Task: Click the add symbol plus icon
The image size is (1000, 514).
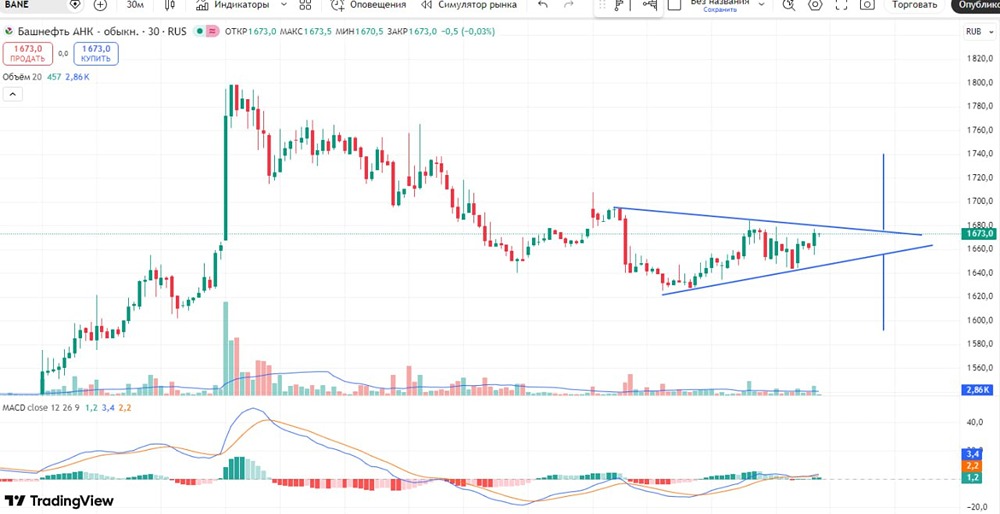Action: point(100,4)
